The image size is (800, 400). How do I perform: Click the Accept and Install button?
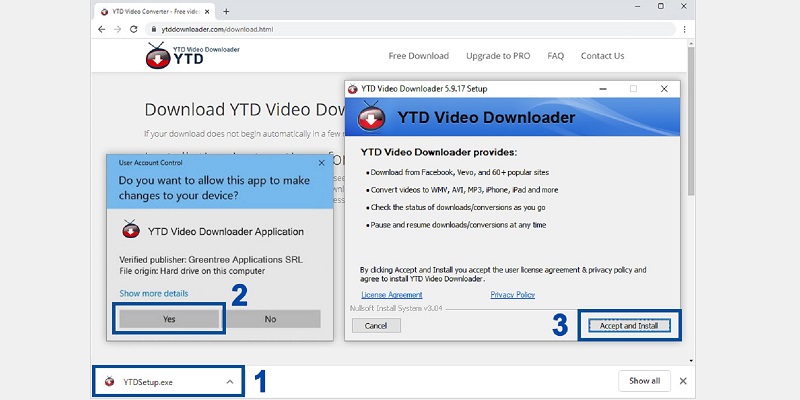click(x=629, y=326)
